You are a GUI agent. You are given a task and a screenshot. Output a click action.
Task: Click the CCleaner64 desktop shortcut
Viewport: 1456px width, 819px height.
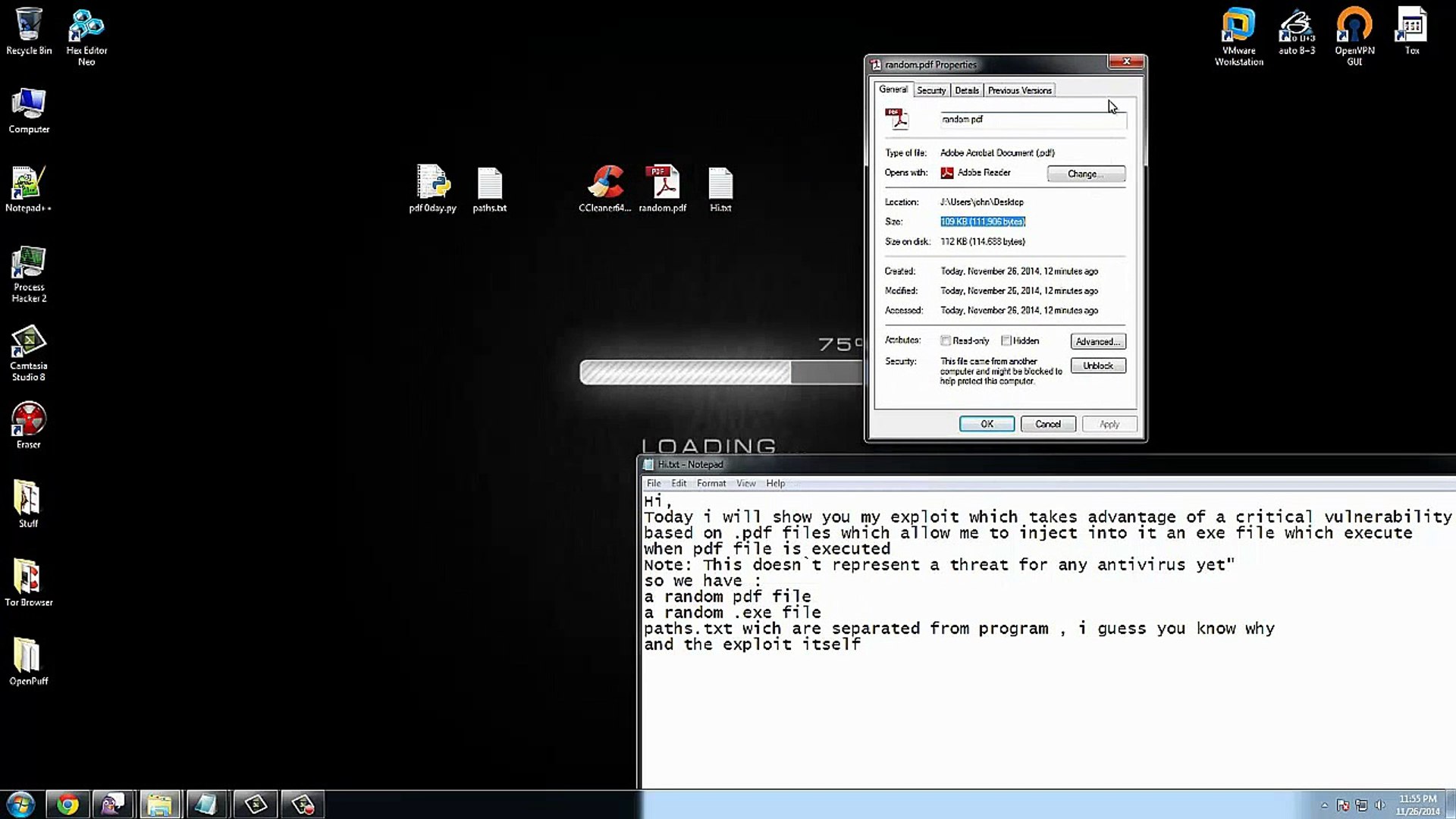pyautogui.click(x=604, y=184)
